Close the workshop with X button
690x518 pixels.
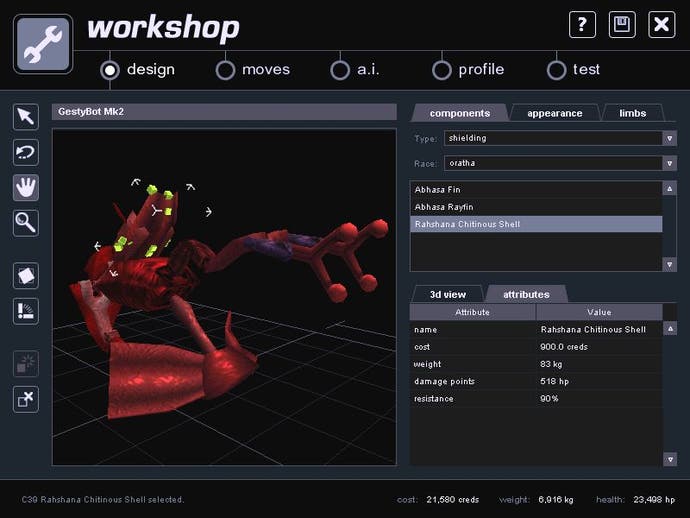[661, 25]
